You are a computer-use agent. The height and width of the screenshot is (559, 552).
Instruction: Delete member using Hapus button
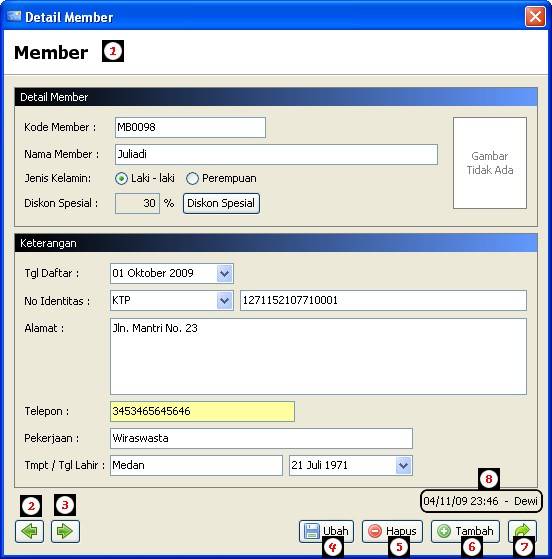click(x=392, y=531)
